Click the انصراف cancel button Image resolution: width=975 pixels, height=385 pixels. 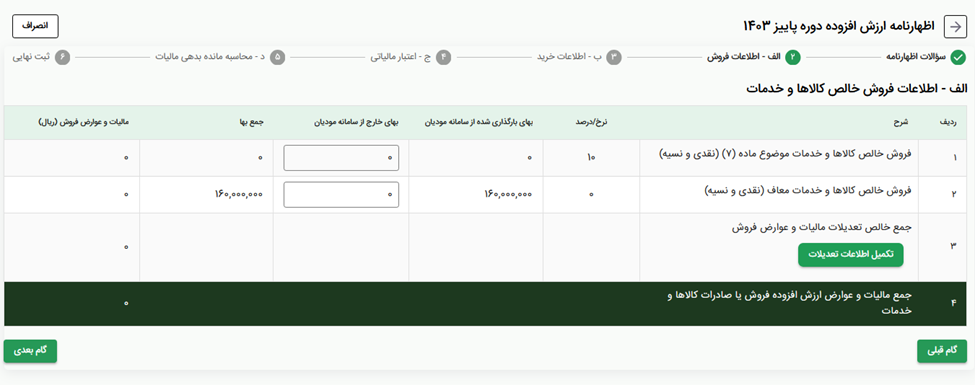point(35,27)
